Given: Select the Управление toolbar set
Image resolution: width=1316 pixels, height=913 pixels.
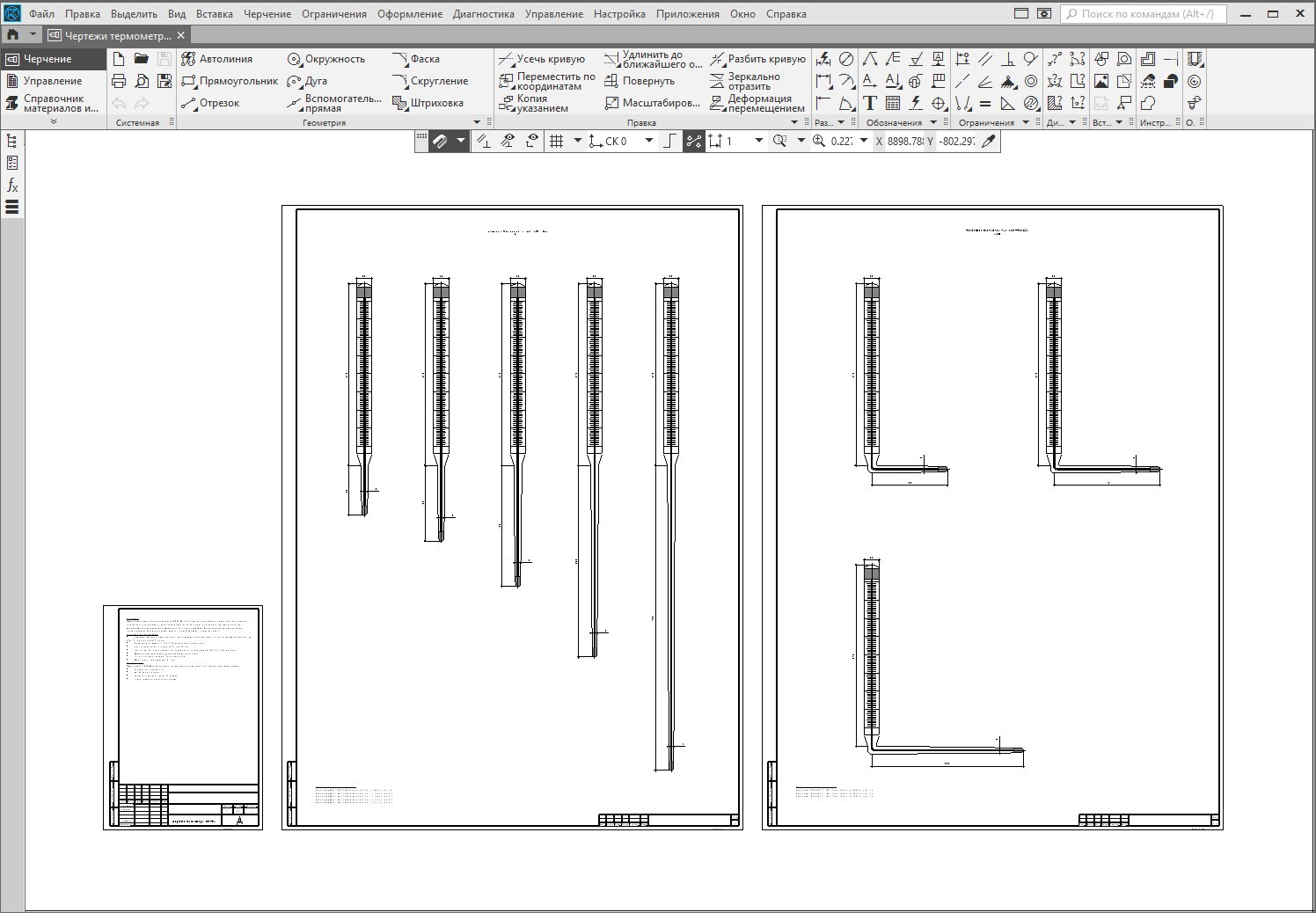Looking at the screenshot, I should [52, 81].
